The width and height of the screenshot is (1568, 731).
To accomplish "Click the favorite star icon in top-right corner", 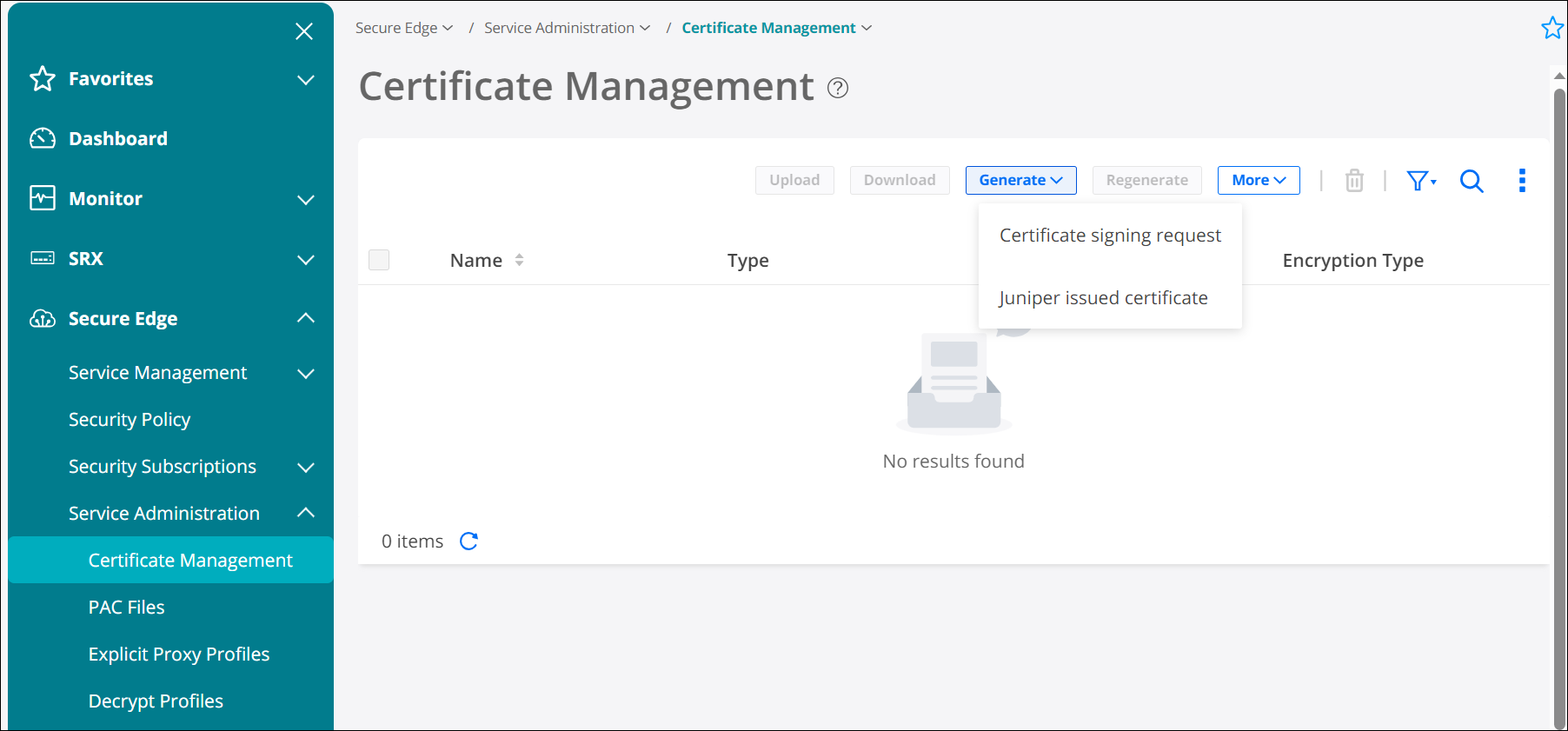I will 1551,28.
